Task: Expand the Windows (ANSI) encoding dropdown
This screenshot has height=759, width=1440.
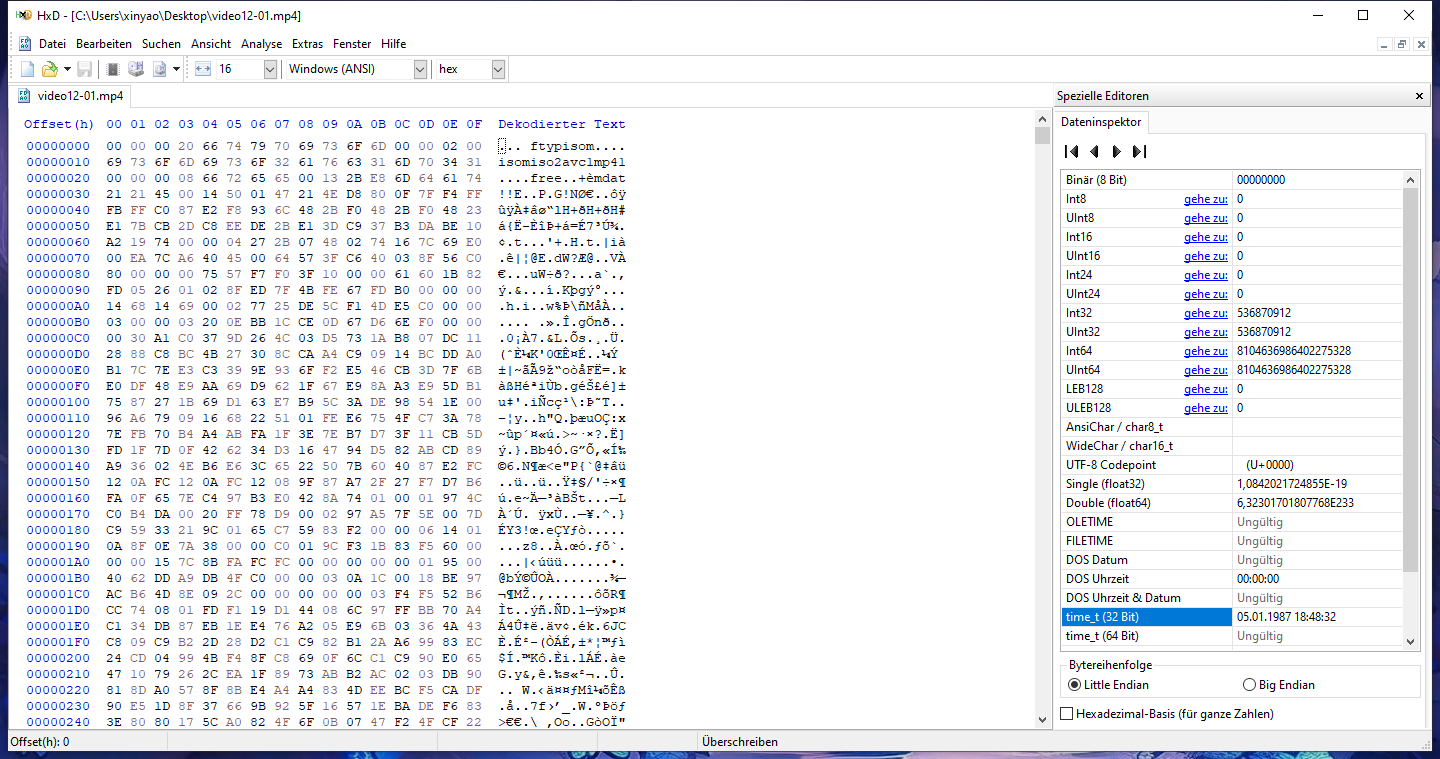Action: pyautogui.click(x=420, y=69)
